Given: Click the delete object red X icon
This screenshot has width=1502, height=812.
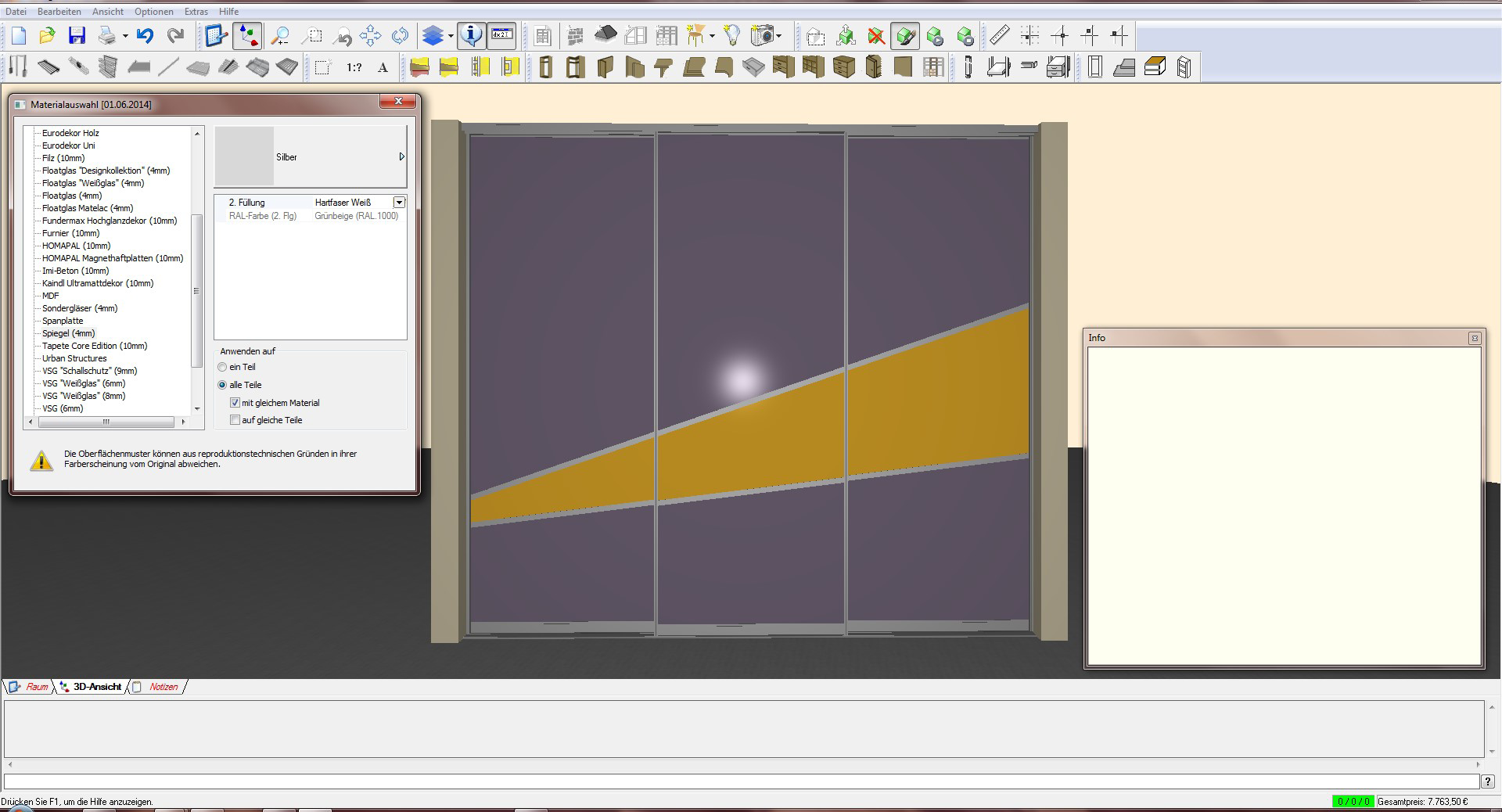Looking at the screenshot, I should [x=876, y=36].
